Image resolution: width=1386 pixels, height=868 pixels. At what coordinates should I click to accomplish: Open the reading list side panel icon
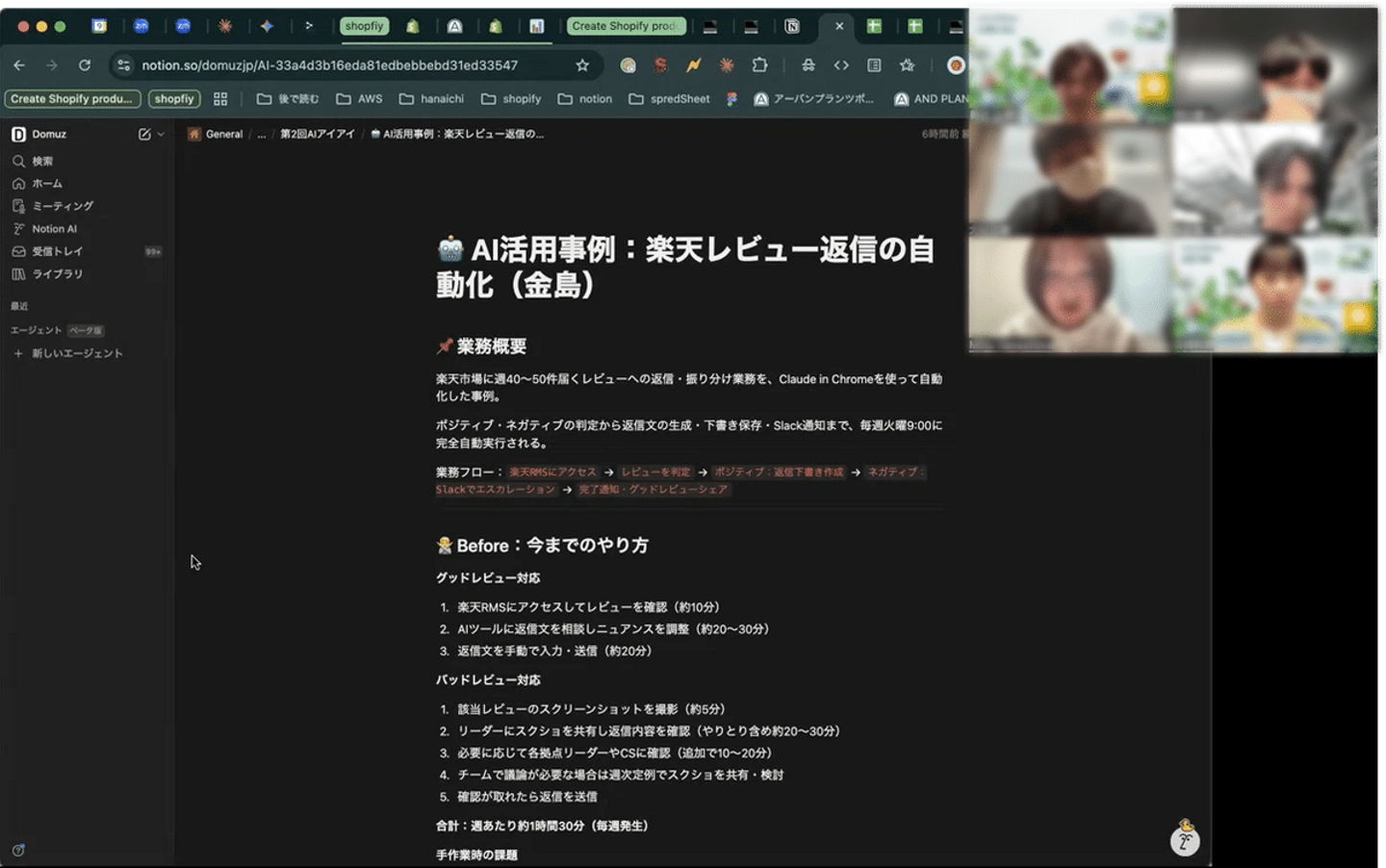tap(874, 64)
